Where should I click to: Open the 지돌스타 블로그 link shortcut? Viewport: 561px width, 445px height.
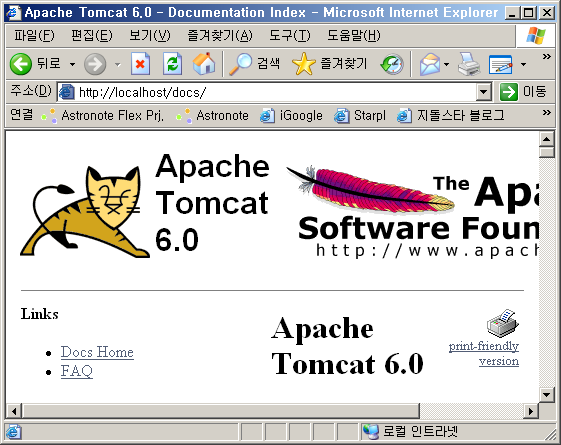(451, 116)
